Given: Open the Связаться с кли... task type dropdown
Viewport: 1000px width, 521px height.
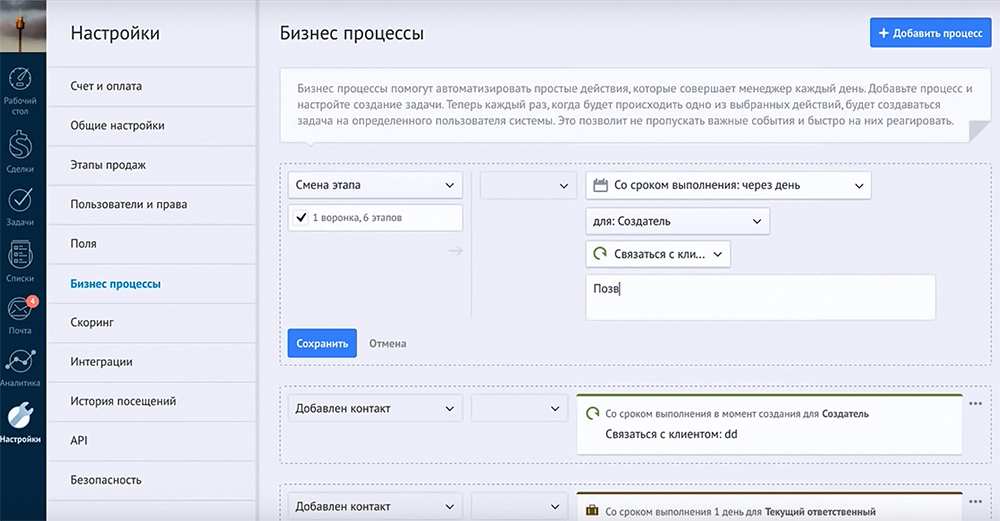Looking at the screenshot, I should 658,254.
